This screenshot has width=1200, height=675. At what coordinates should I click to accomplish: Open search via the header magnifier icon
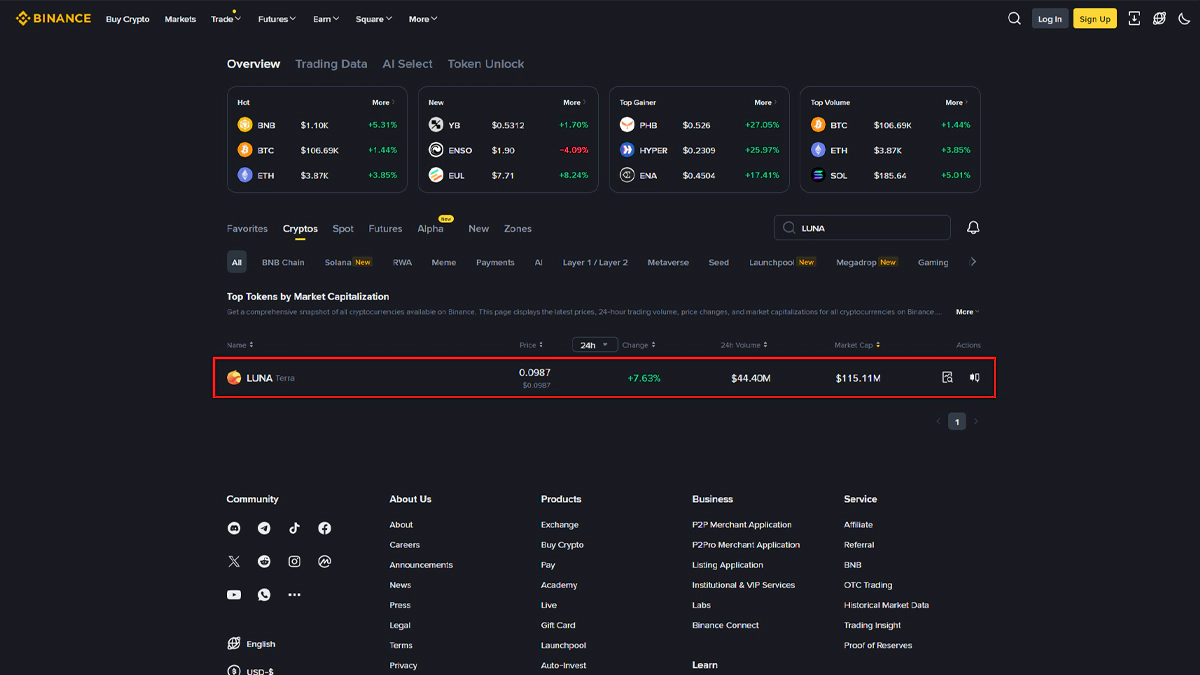pos(1014,18)
